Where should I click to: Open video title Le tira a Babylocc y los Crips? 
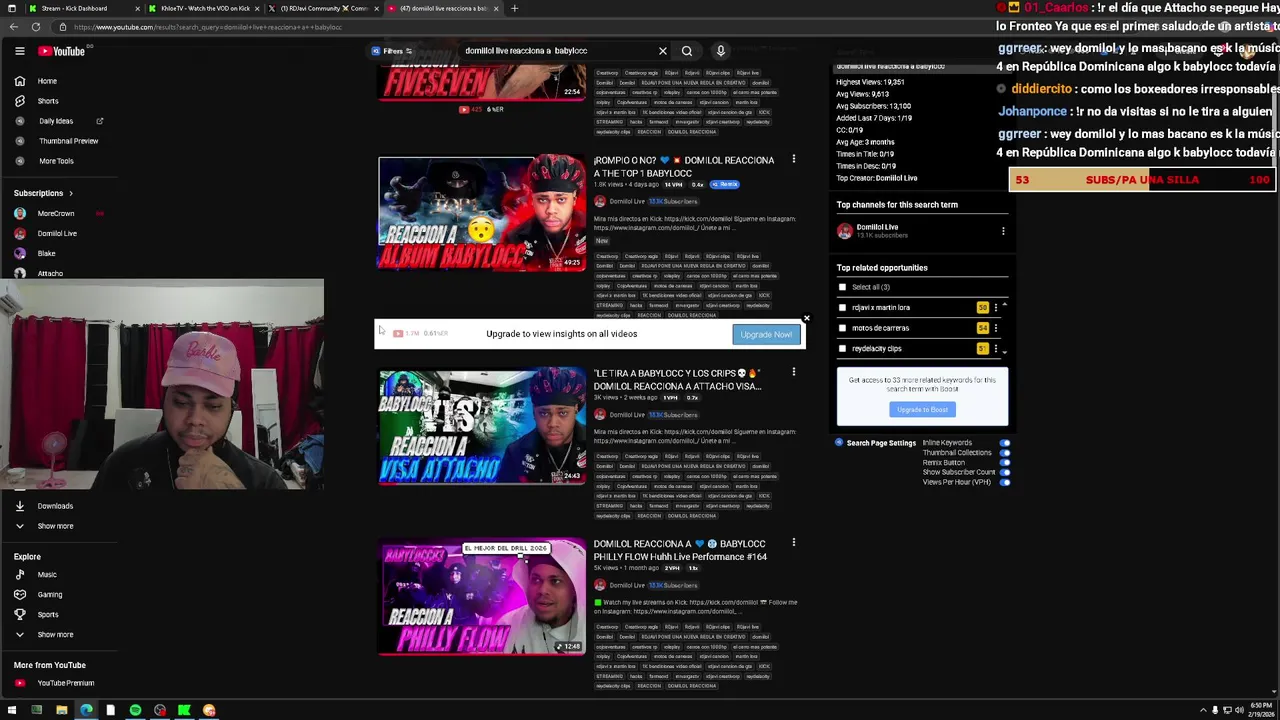tap(677, 379)
